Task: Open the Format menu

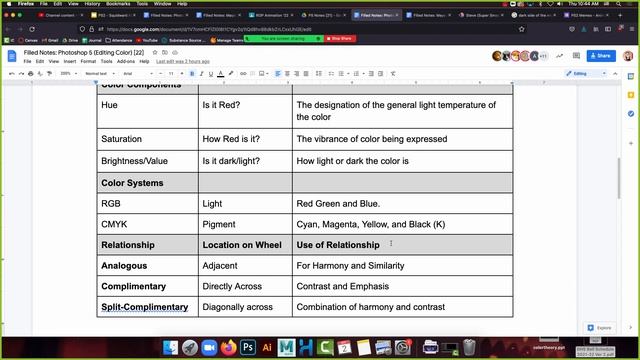Action: click(88, 61)
